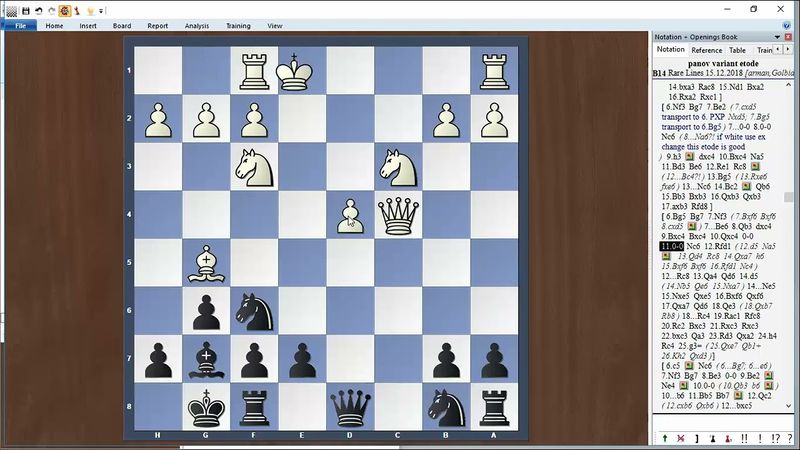Click the red delete variation icon
Viewport: 800px width, 450px height.
click(x=681, y=438)
